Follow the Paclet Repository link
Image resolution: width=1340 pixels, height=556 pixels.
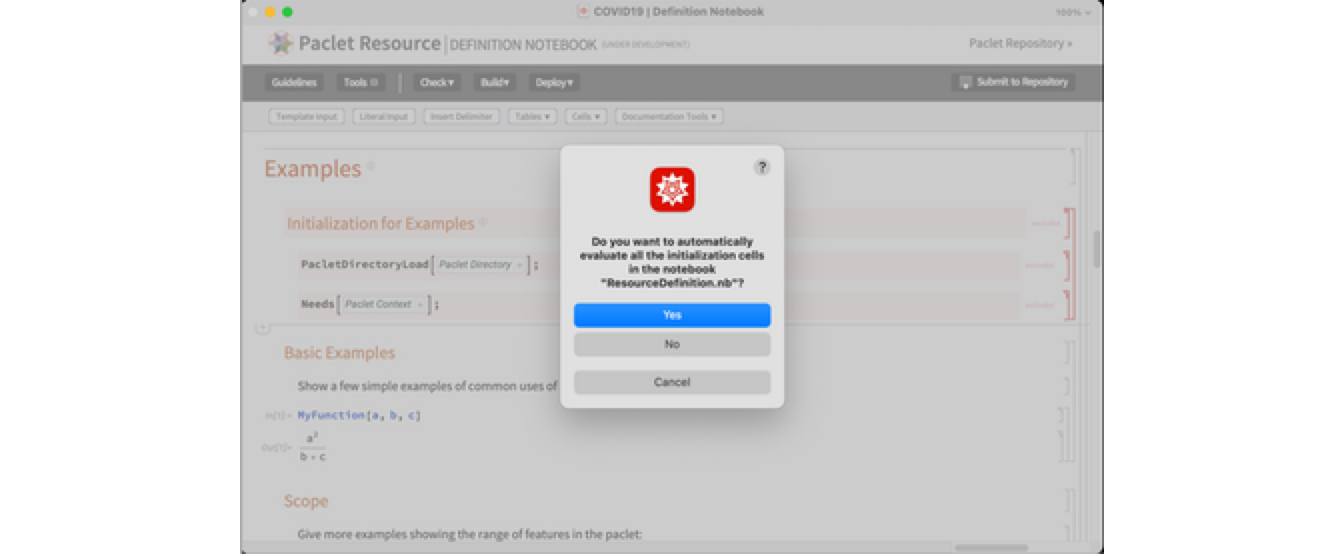(x=1020, y=43)
